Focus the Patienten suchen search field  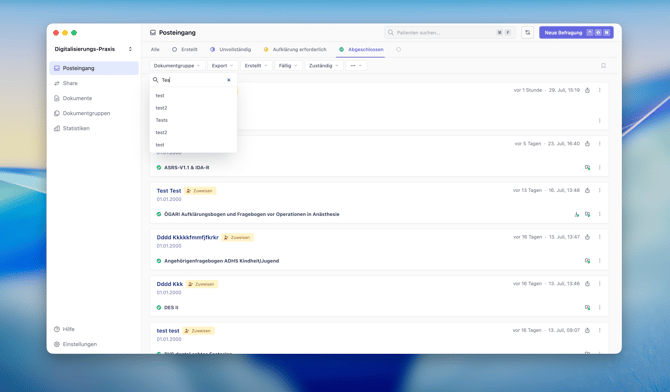tap(450, 32)
